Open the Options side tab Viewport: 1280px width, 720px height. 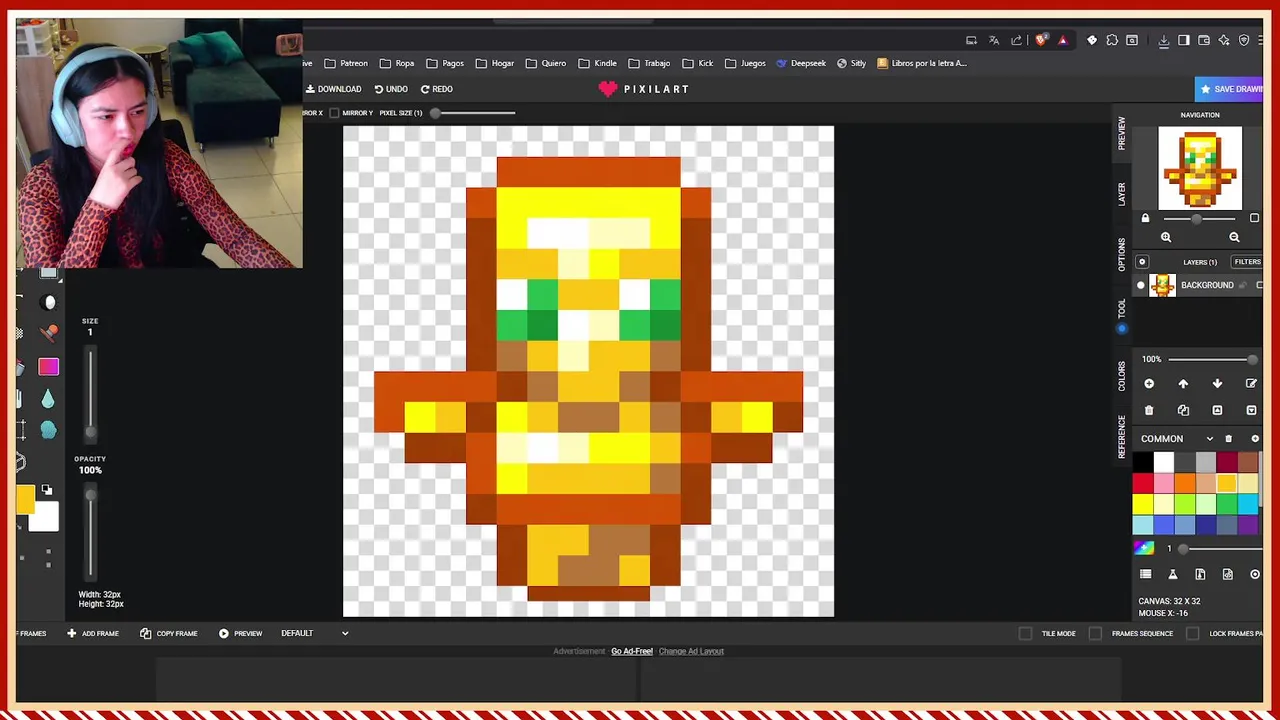[1121, 254]
